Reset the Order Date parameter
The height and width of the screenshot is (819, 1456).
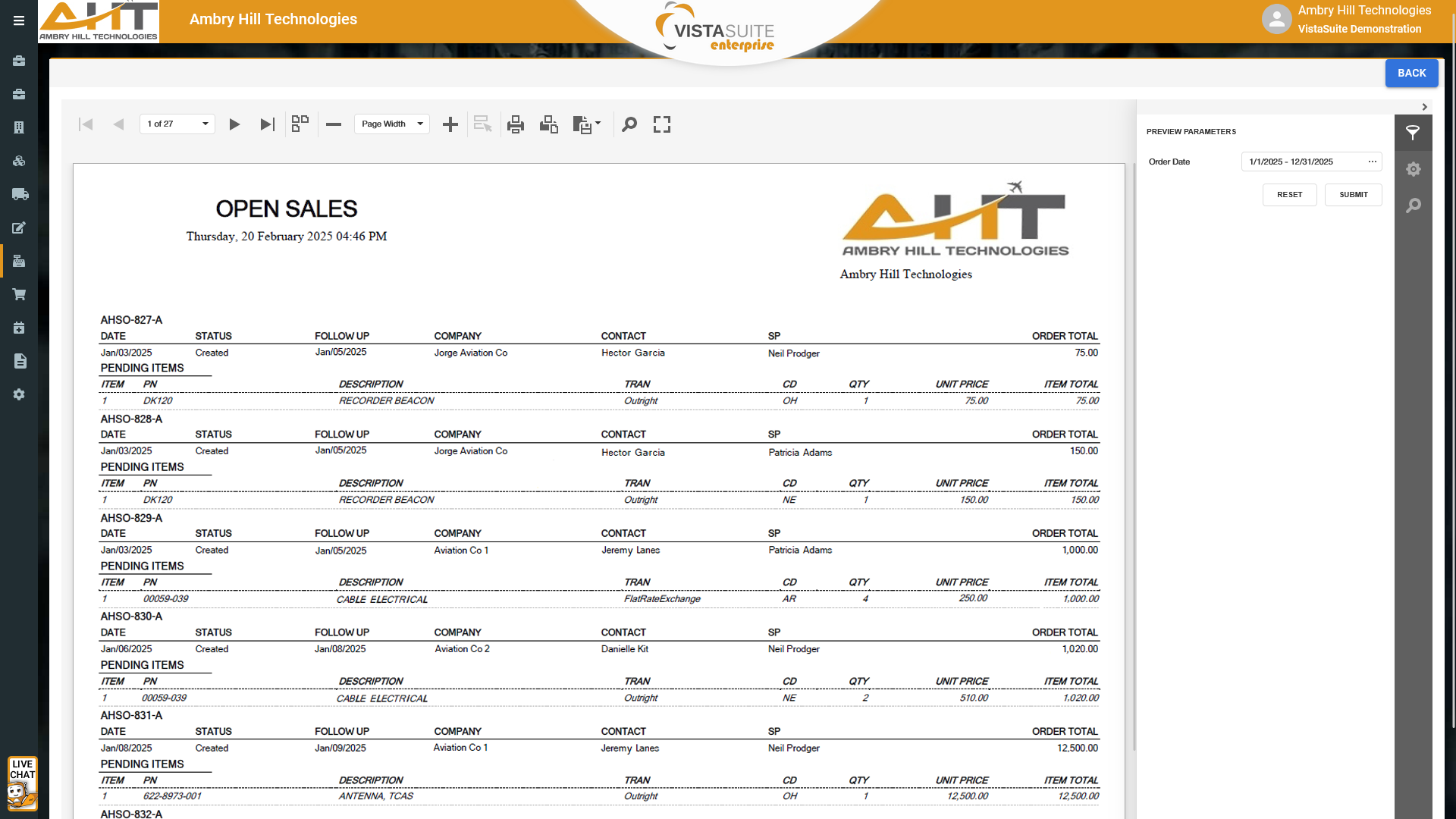click(x=1289, y=195)
